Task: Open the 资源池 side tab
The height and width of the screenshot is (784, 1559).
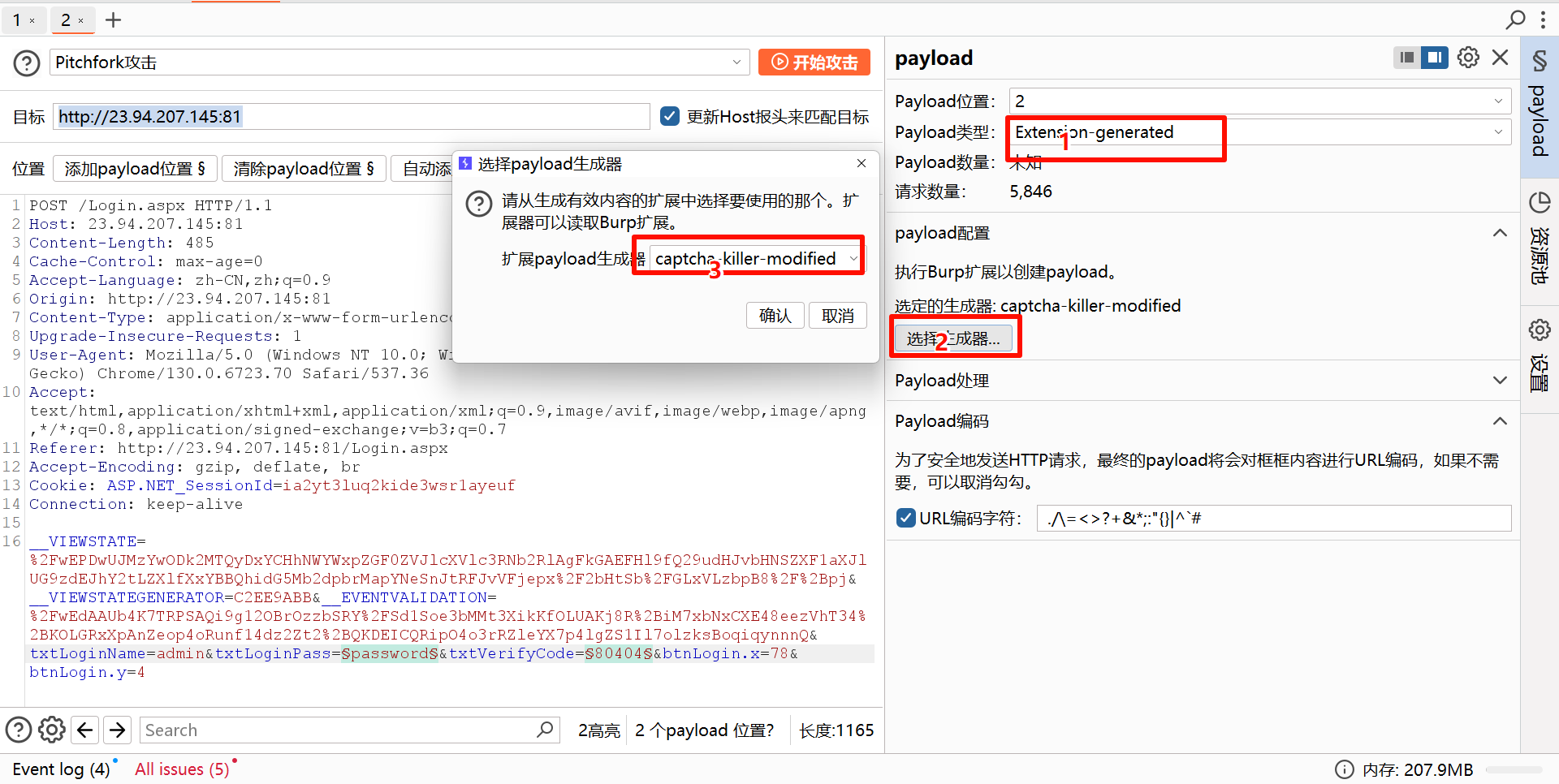Action: coord(1540,239)
